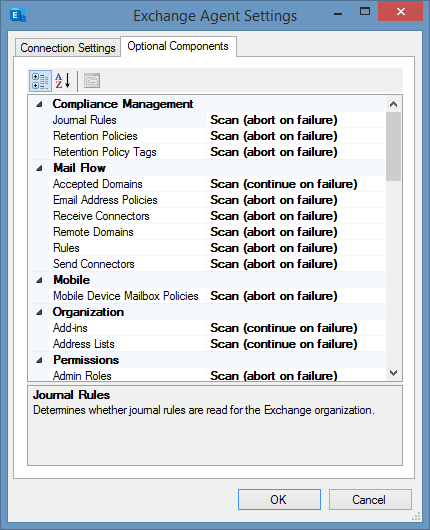This screenshot has width=430, height=530.
Task: Collapse the Organization category
Action: click(40, 312)
